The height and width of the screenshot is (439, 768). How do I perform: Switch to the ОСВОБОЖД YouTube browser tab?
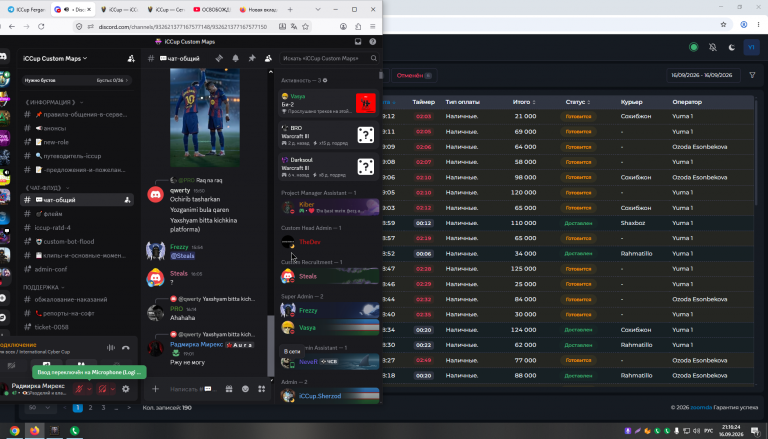212,9
